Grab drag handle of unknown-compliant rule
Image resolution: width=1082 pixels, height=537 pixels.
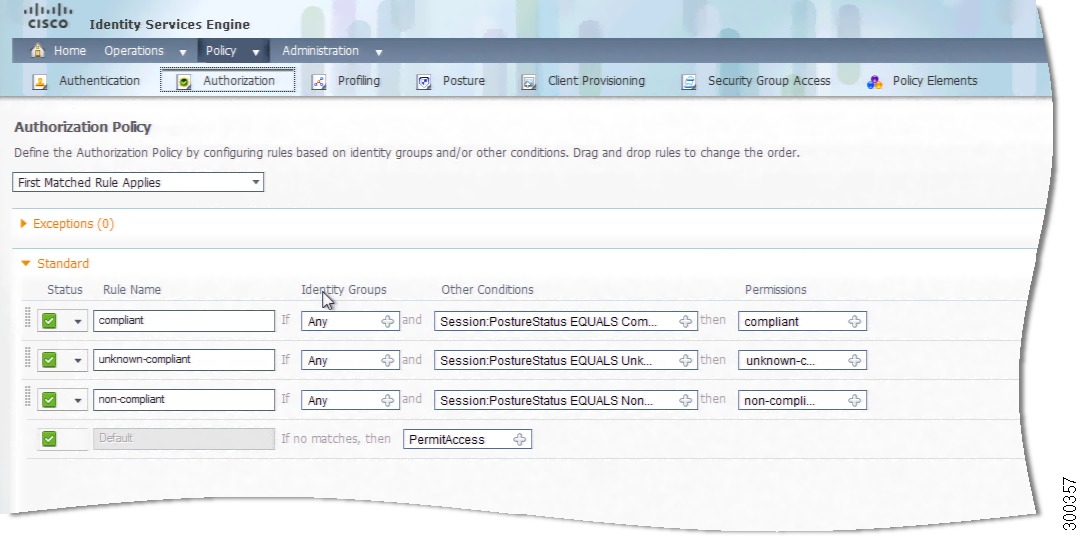pyautogui.click(x=28, y=357)
